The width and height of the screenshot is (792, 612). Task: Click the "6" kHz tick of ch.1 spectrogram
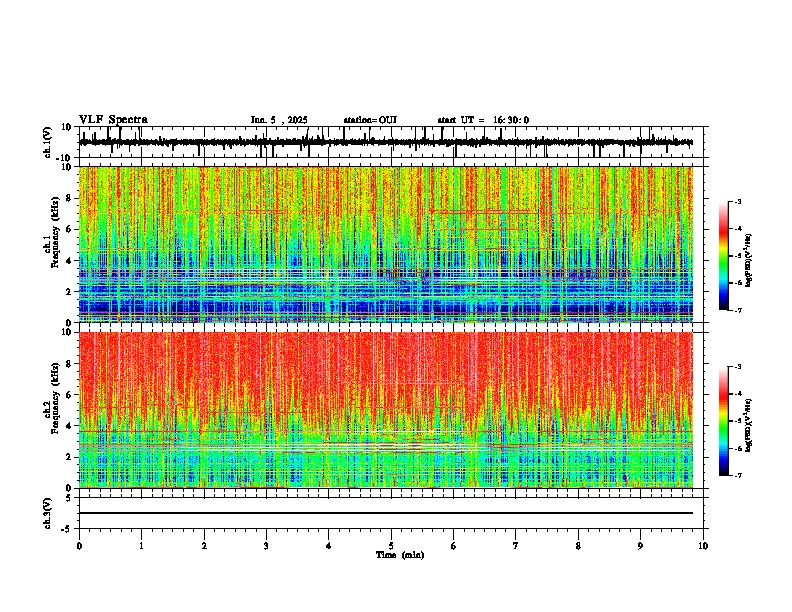pos(69,229)
